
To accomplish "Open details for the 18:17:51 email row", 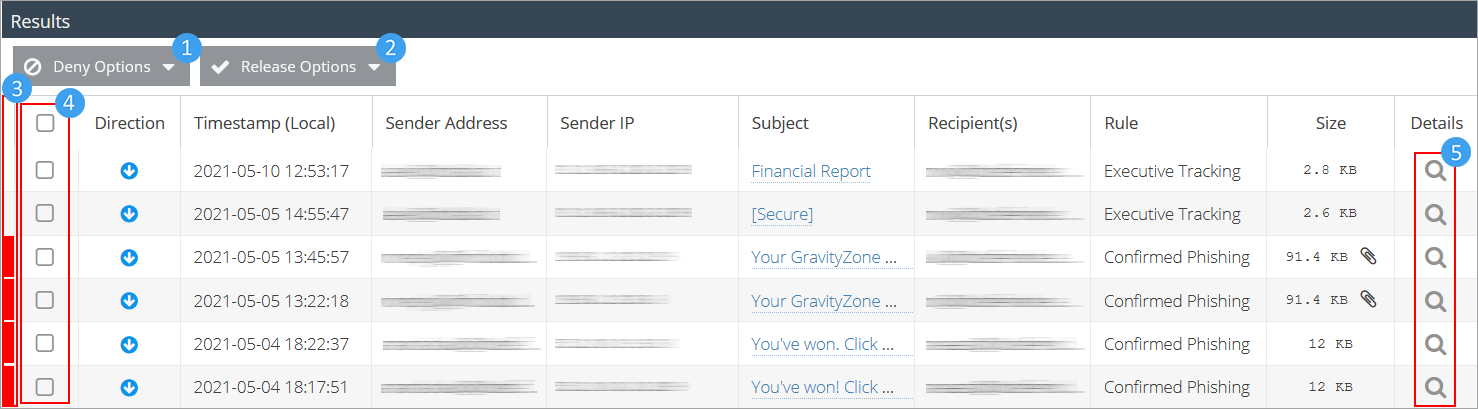I will (1435, 387).
